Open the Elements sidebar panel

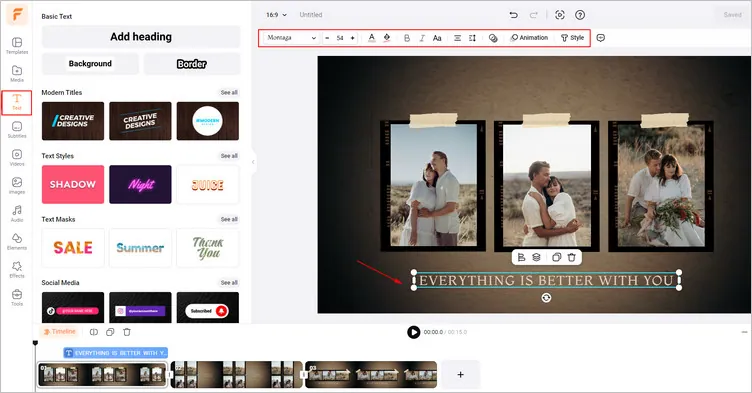(17, 242)
